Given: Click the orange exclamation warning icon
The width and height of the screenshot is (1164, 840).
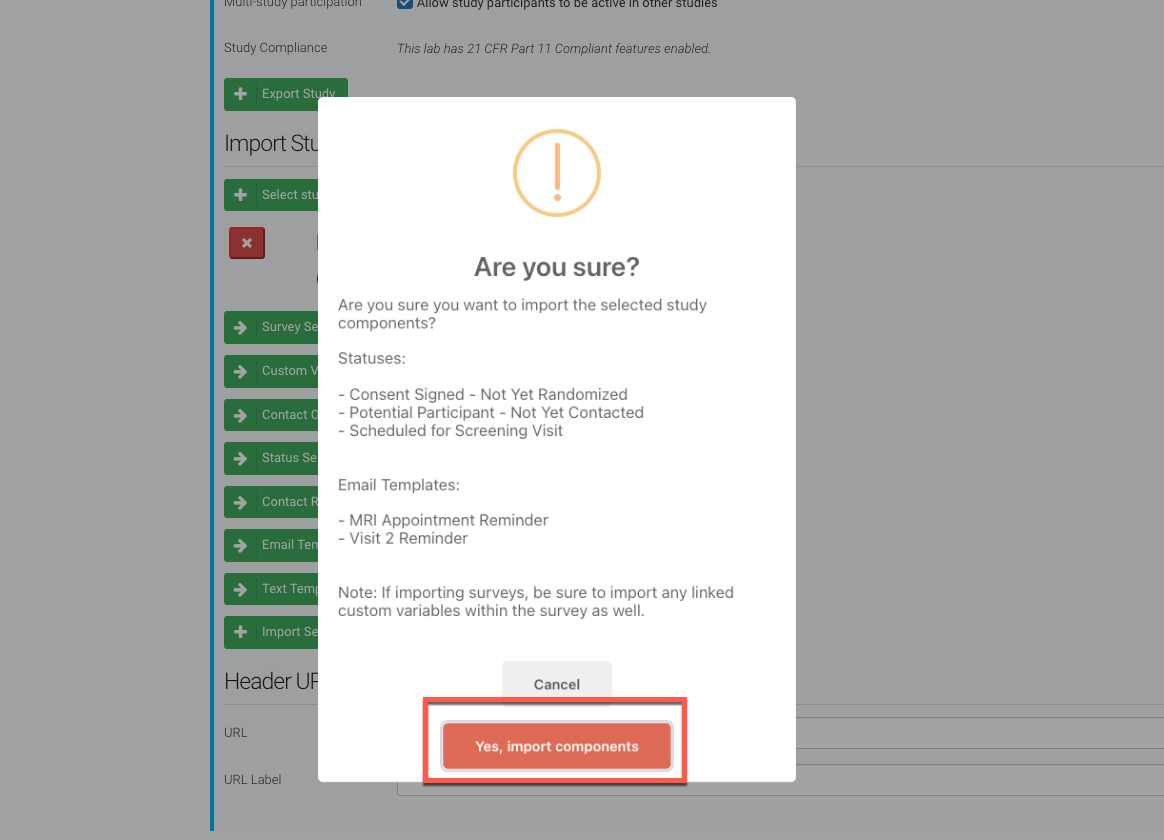Looking at the screenshot, I should click(x=556, y=173).
